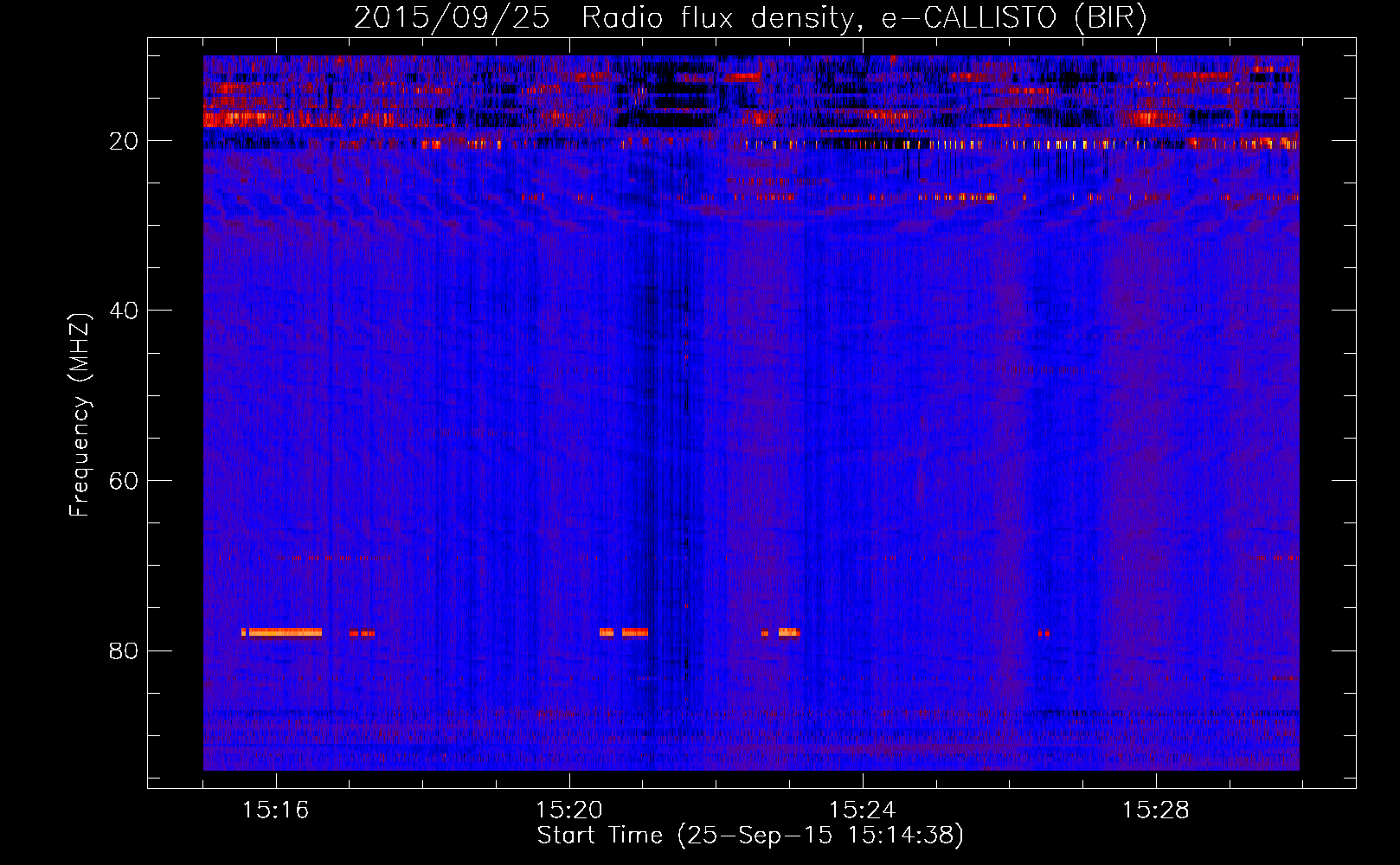Image resolution: width=1400 pixels, height=865 pixels.
Task: Select the 15:28 time tick label
Action: coord(1155,811)
